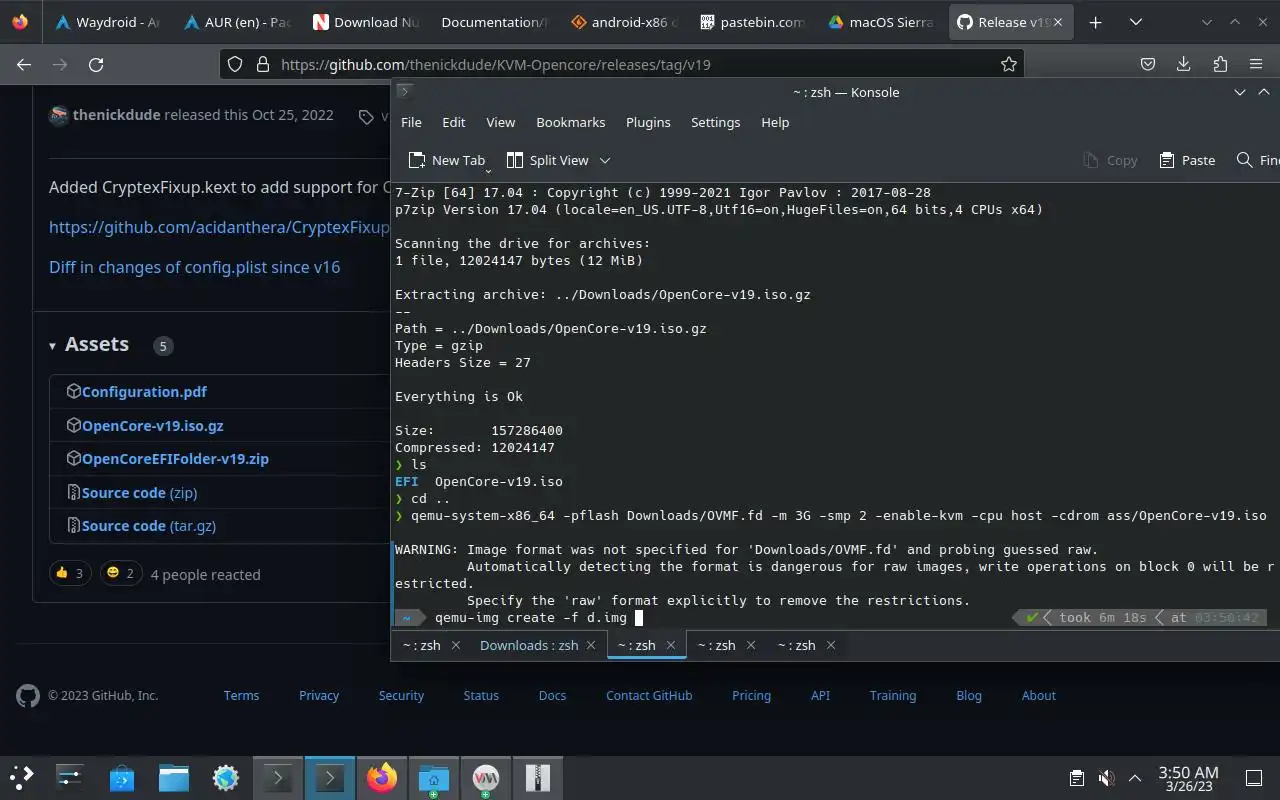Reload the GitHub release page

tap(96, 64)
